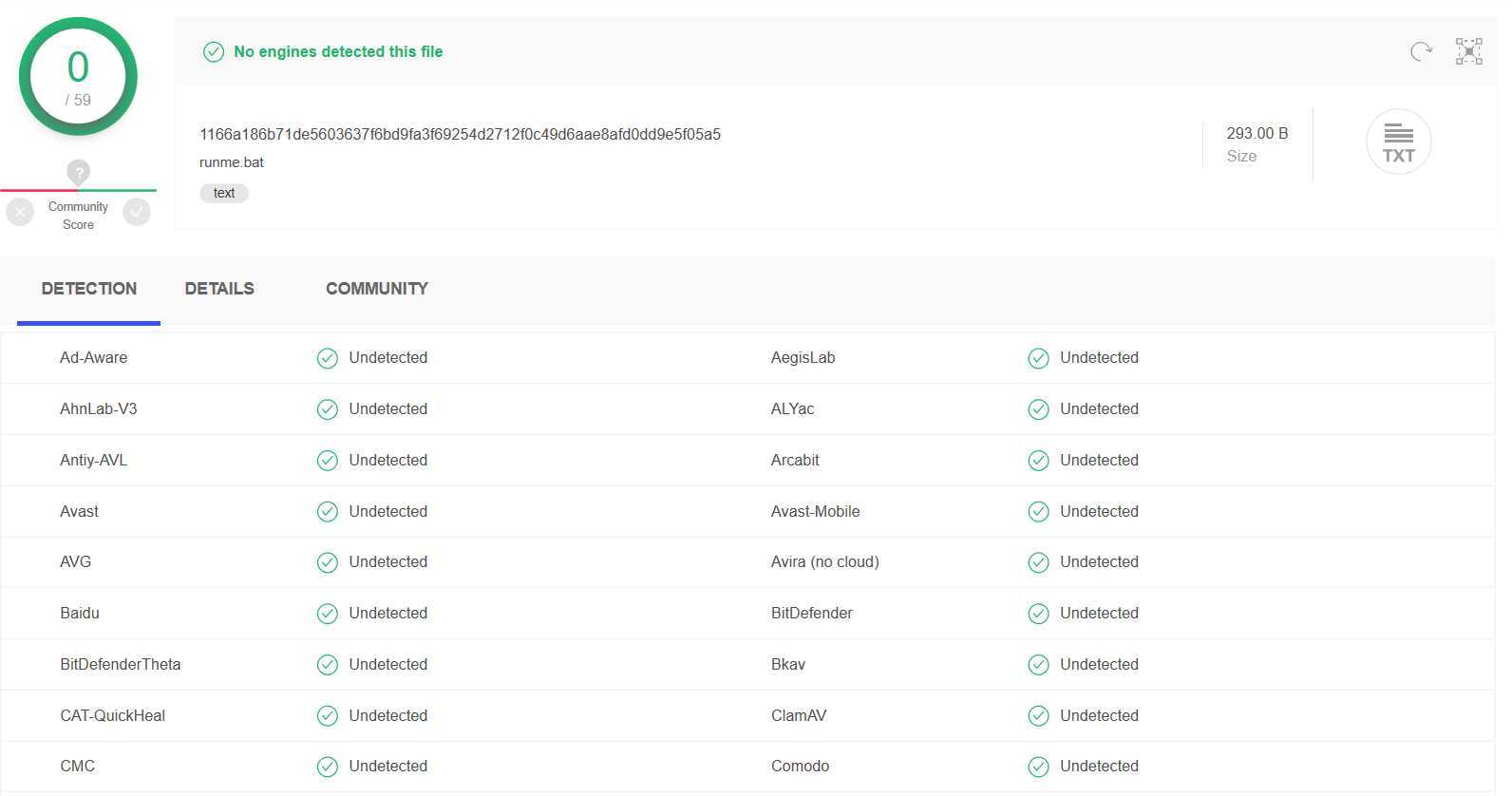Click the 293.00 B size value

pos(1257,134)
